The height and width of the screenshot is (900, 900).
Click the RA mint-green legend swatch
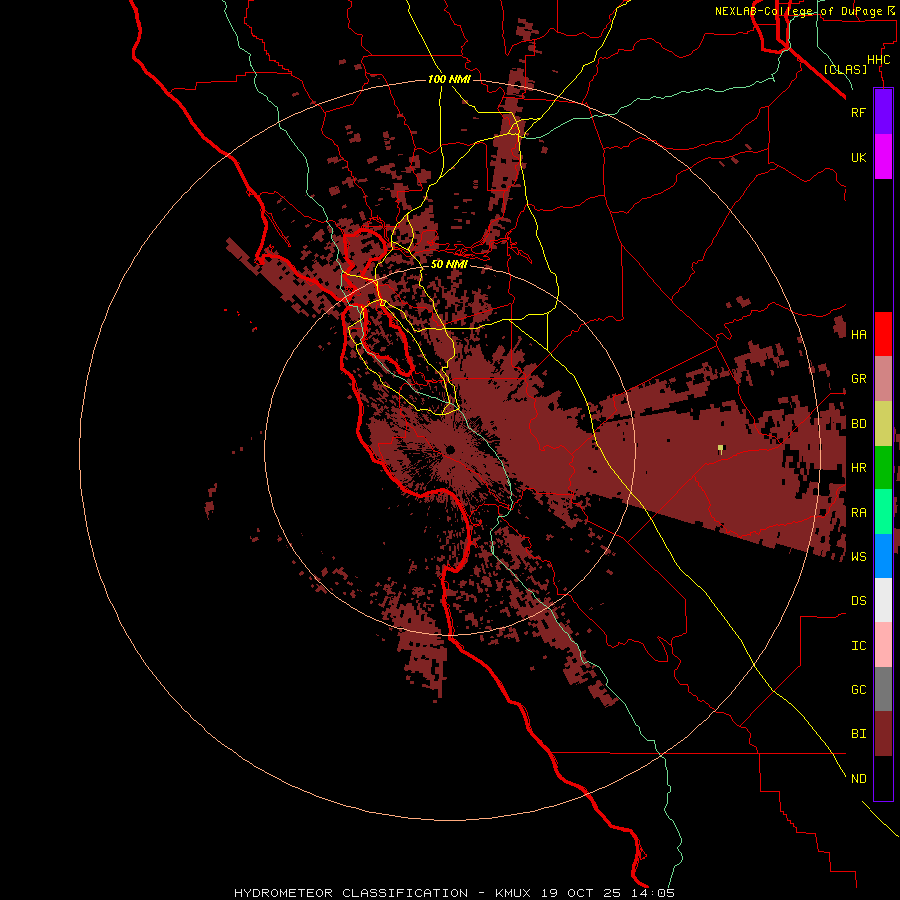883,512
